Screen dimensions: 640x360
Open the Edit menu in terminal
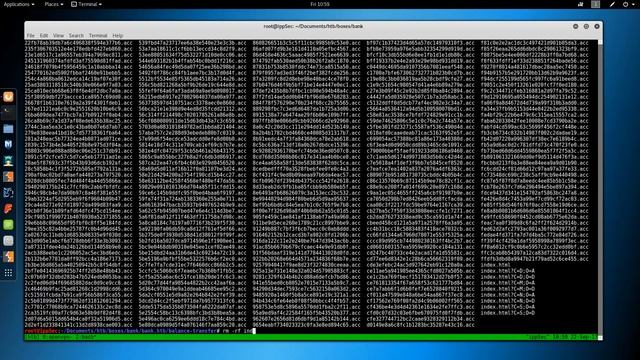[44, 36]
